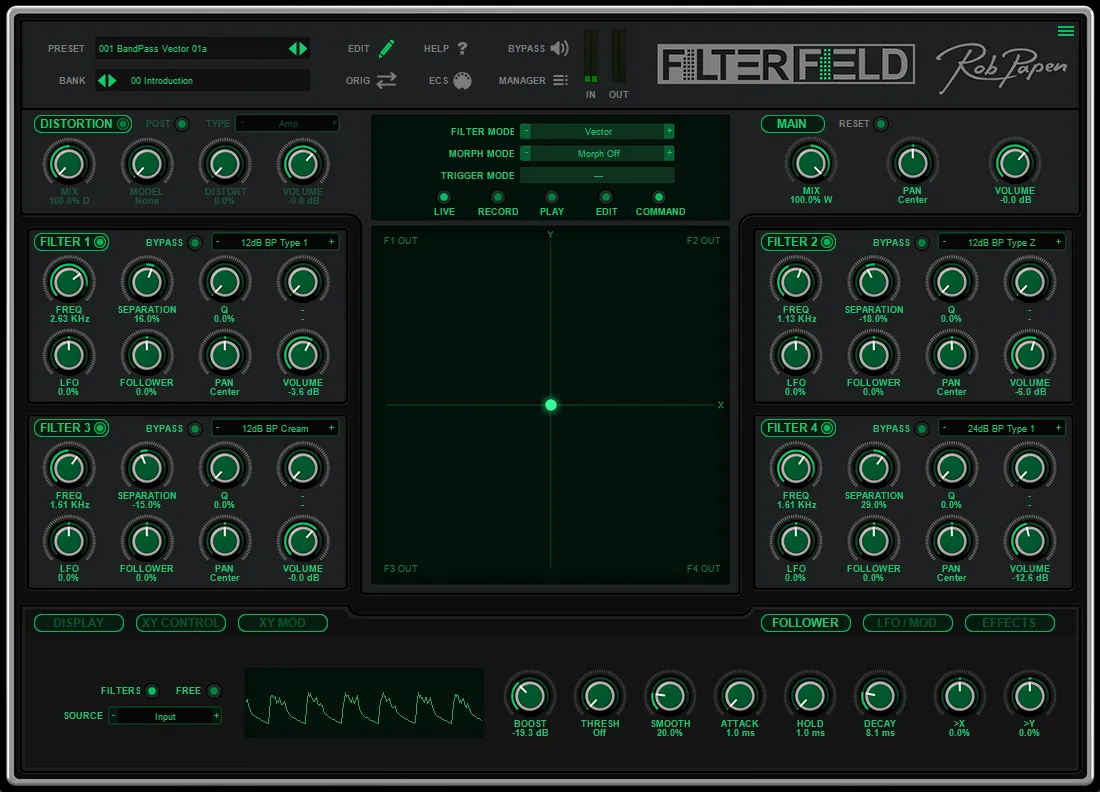1100x792 pixels.
Task: Switch to the LFO / Mod tab
Action: [907, 623]
